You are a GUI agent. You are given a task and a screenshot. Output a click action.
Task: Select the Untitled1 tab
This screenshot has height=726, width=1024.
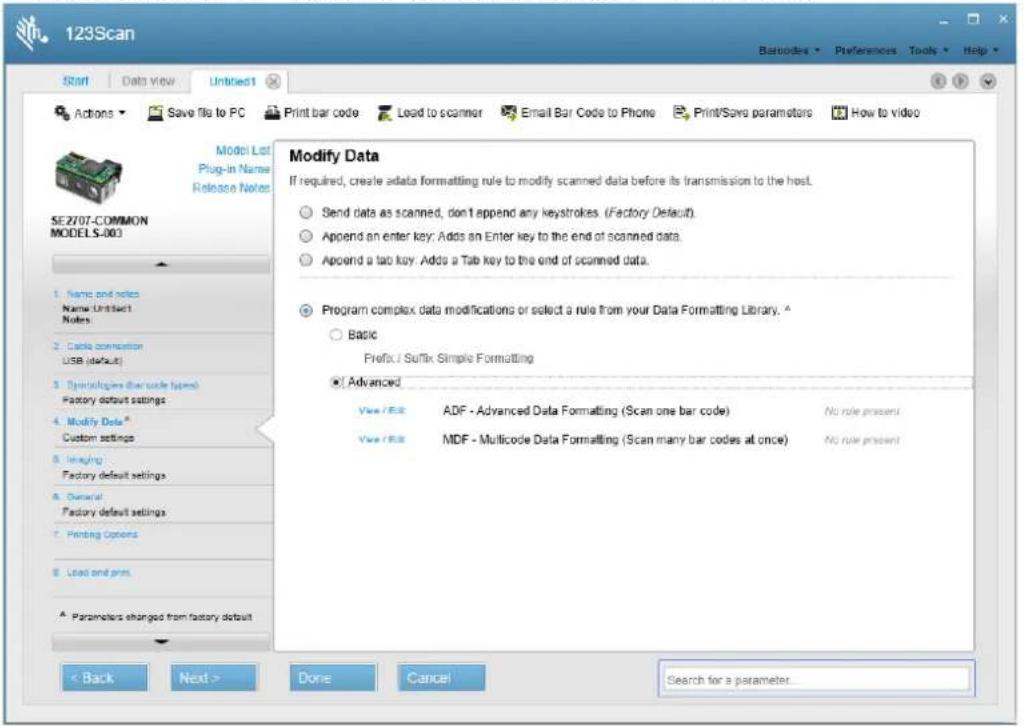tap(232, 82)
